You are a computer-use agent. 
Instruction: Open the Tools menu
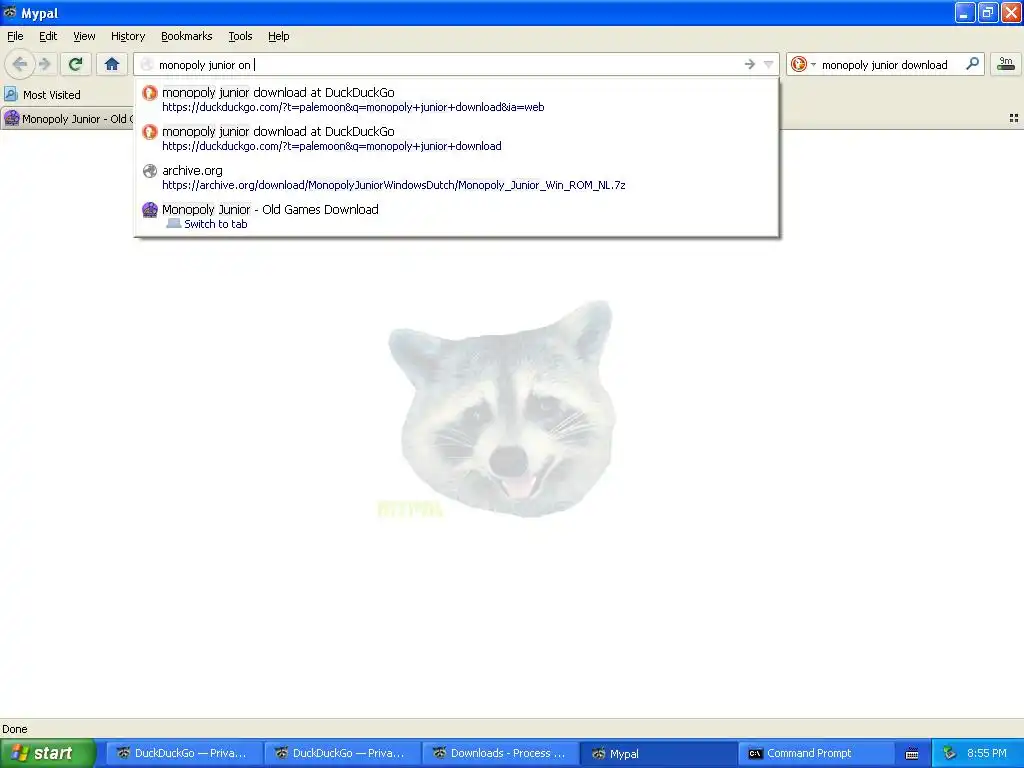(240, 36)
